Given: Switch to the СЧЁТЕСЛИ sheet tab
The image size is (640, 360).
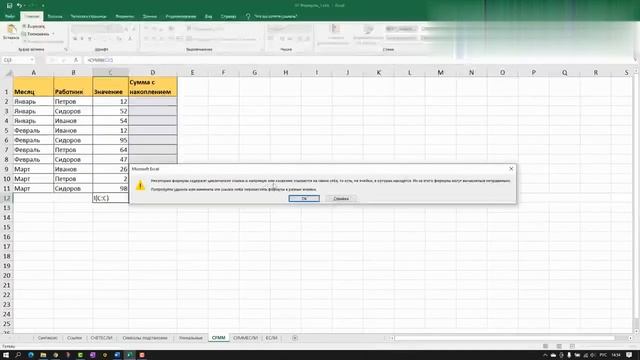Looking at the screenshot, I should pyautogui.click(x=101, y=338).
